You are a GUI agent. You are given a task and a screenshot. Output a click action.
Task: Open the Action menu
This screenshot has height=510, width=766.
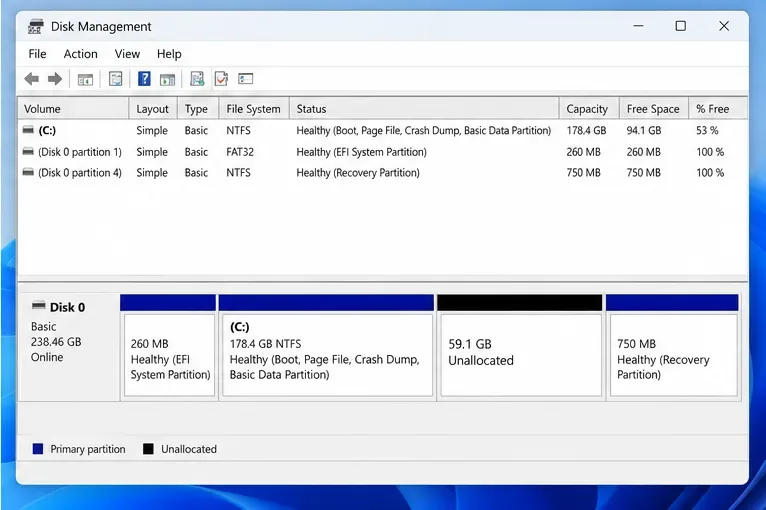click(81, 54)
